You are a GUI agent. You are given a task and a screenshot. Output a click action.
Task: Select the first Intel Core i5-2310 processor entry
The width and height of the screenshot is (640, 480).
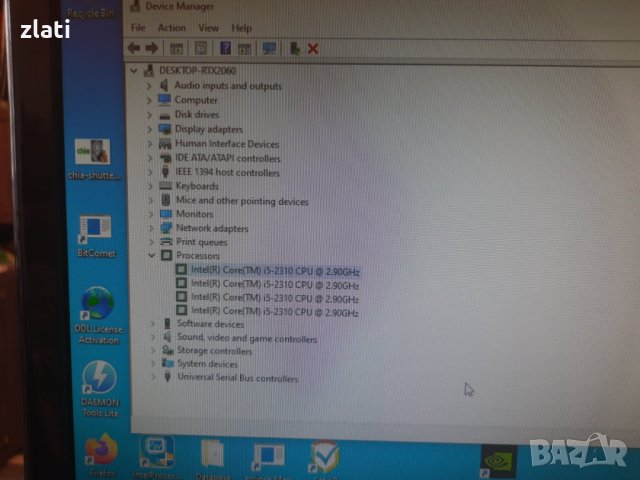click(x=275, y=271)
